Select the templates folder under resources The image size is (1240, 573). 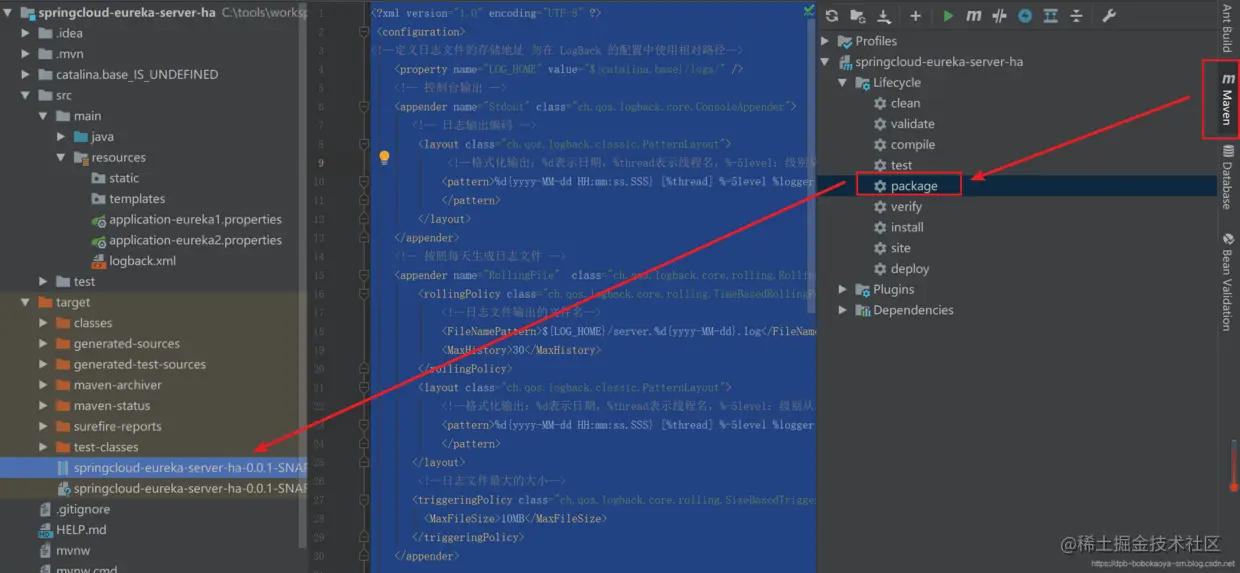(128, 199)
